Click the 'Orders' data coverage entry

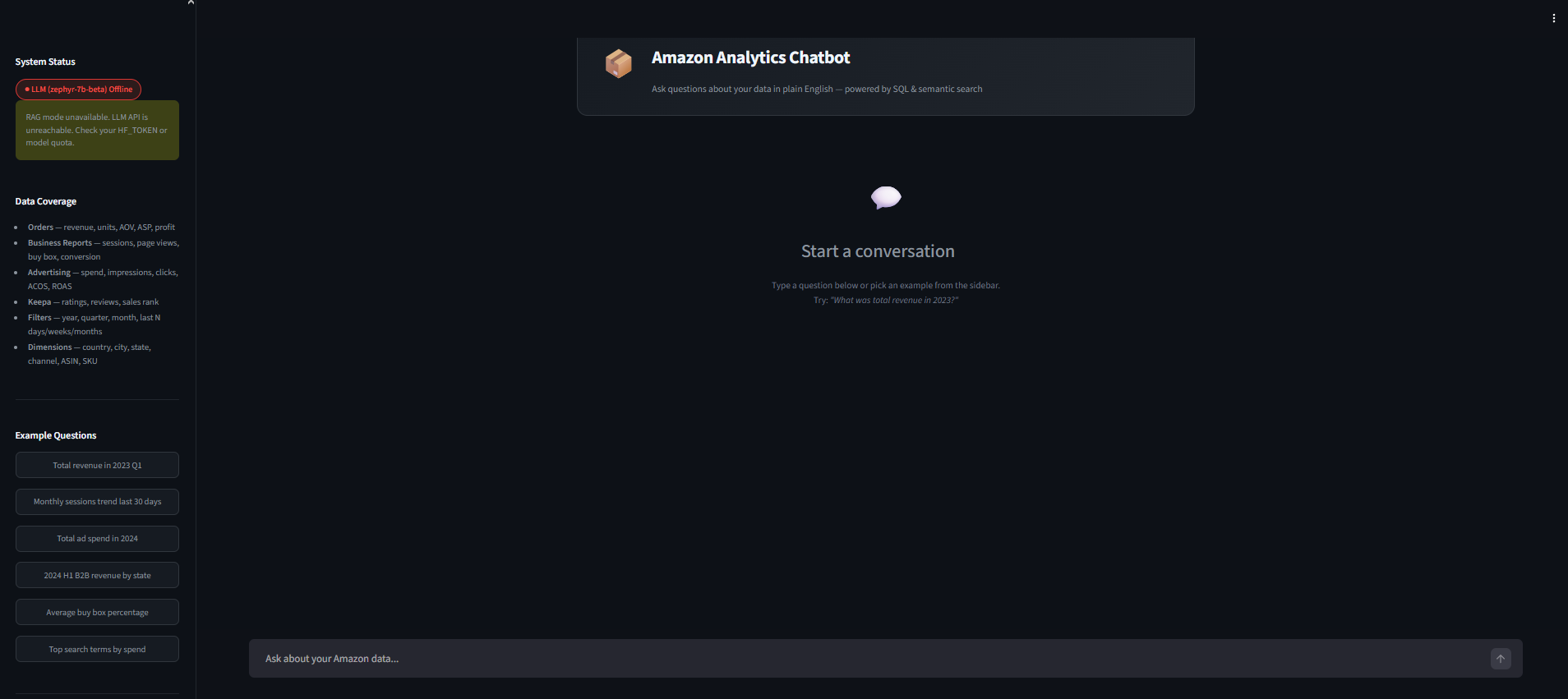101,228
